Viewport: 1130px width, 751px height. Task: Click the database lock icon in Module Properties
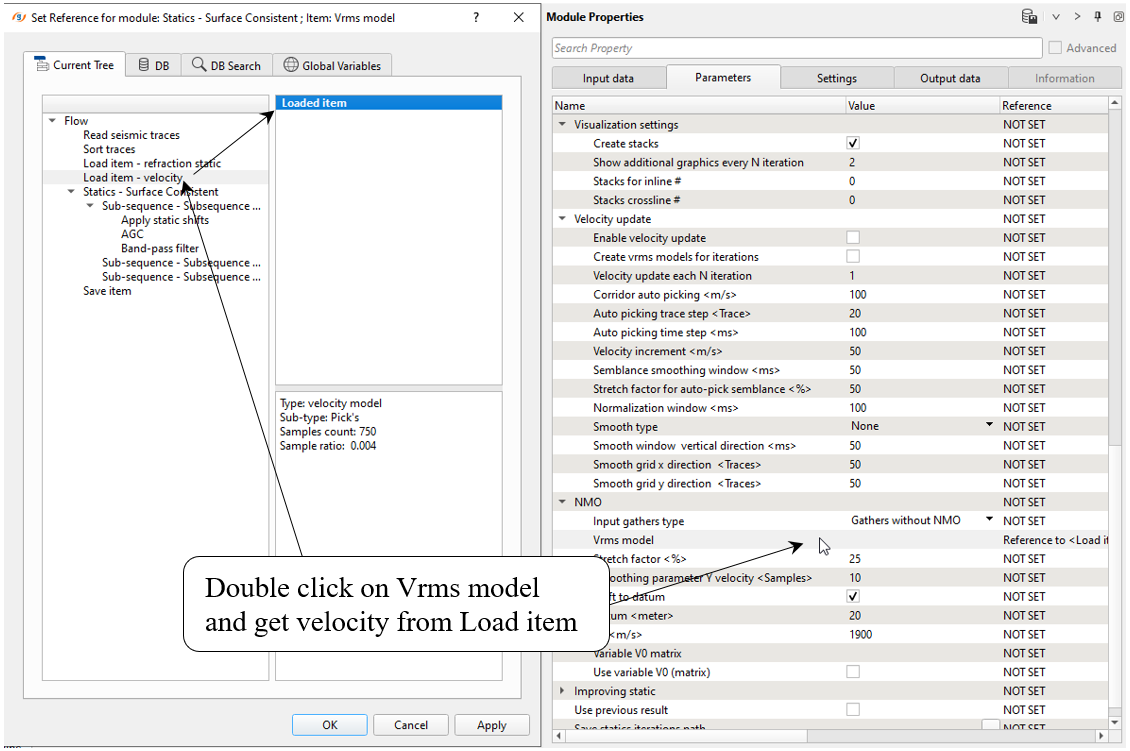pyautogui.click(x=1029, y=17)
